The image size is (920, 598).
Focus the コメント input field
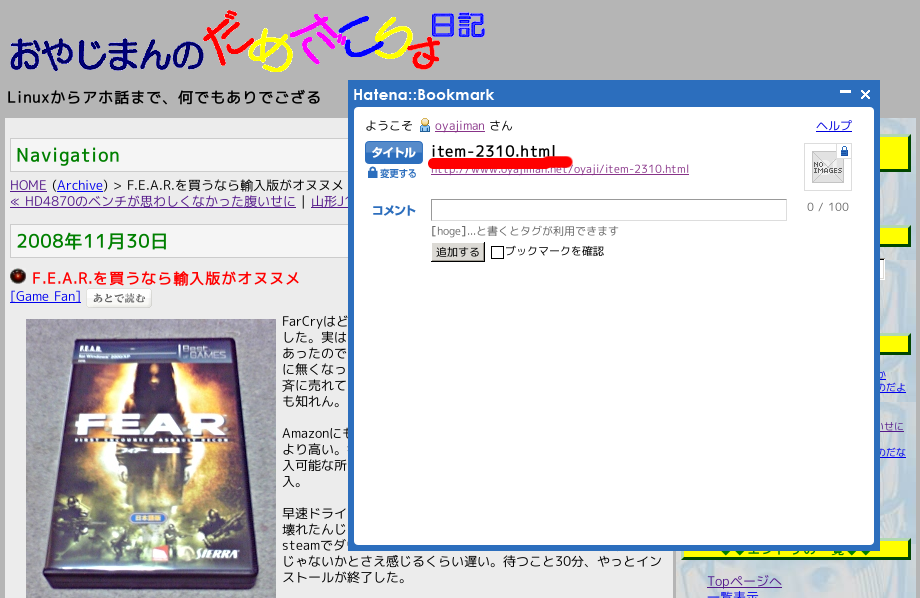[x=608, y=210]
